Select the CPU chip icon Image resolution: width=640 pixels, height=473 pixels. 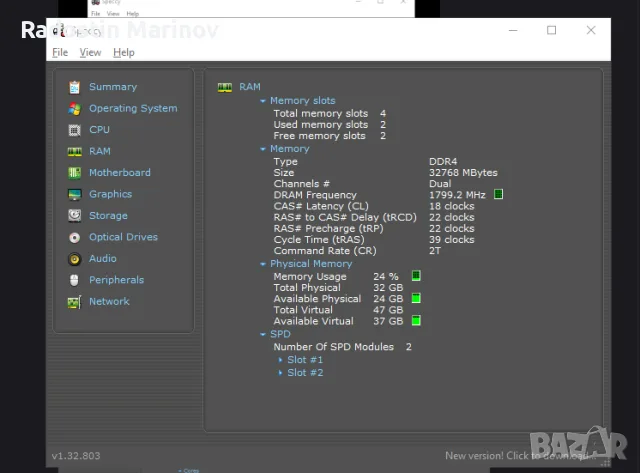[74, 130]
